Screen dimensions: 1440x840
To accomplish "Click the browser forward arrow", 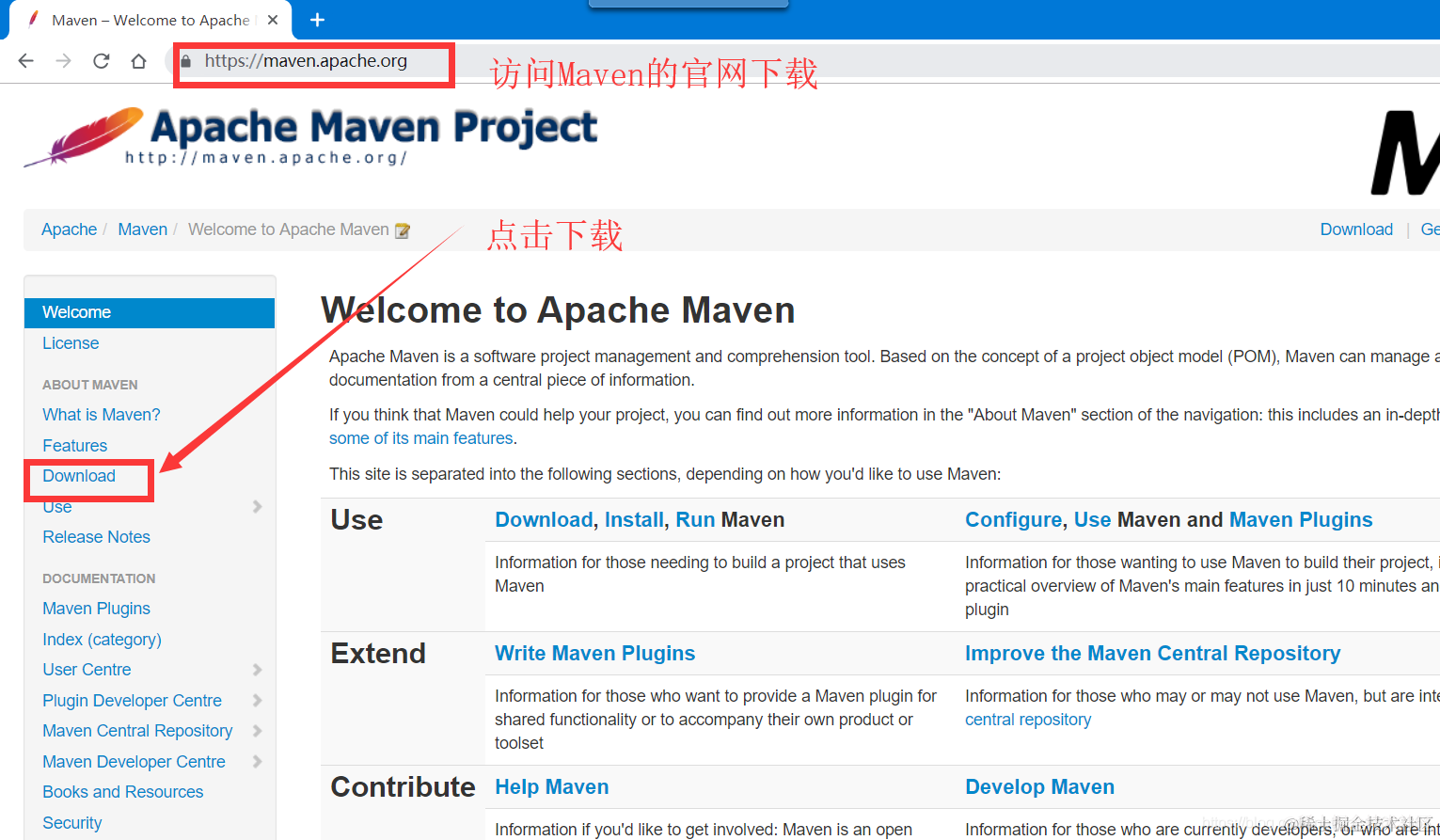I will [63, 61].
